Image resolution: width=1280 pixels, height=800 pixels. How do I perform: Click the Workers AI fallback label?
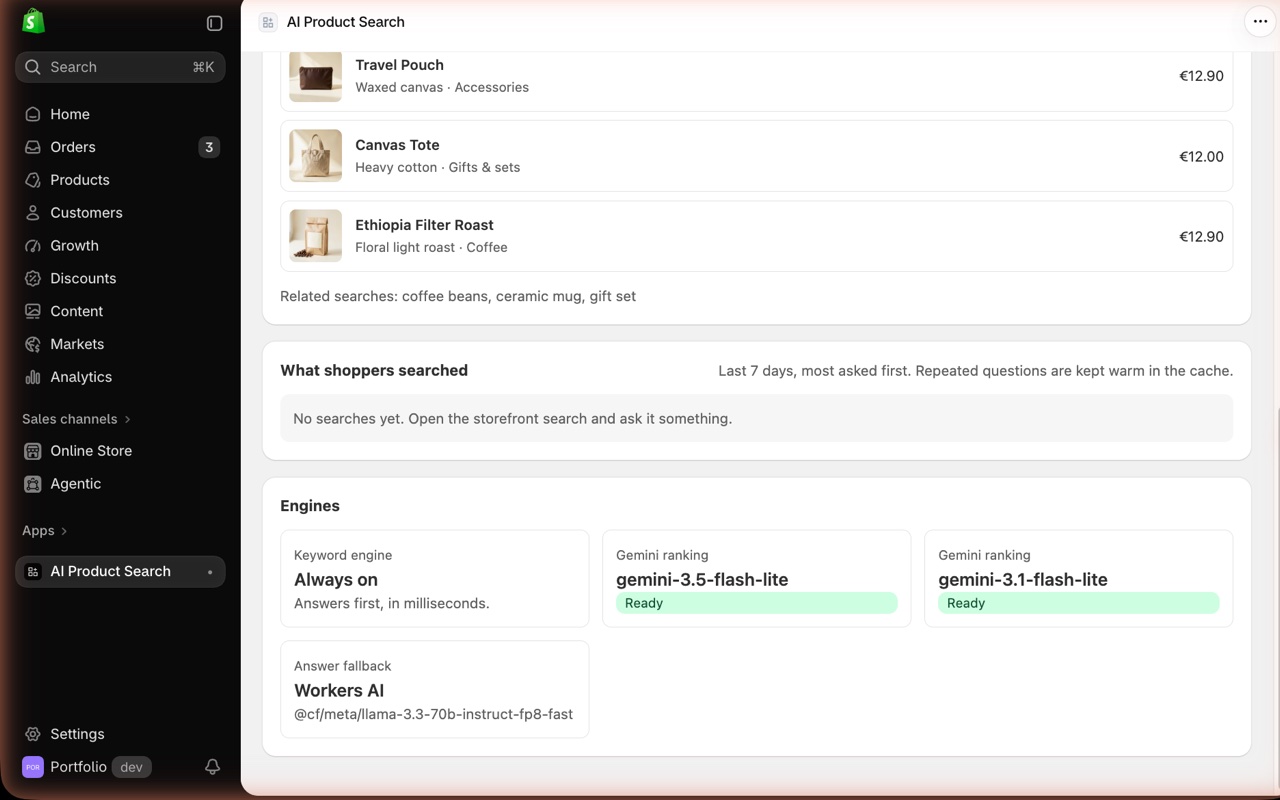click(339, 691)
